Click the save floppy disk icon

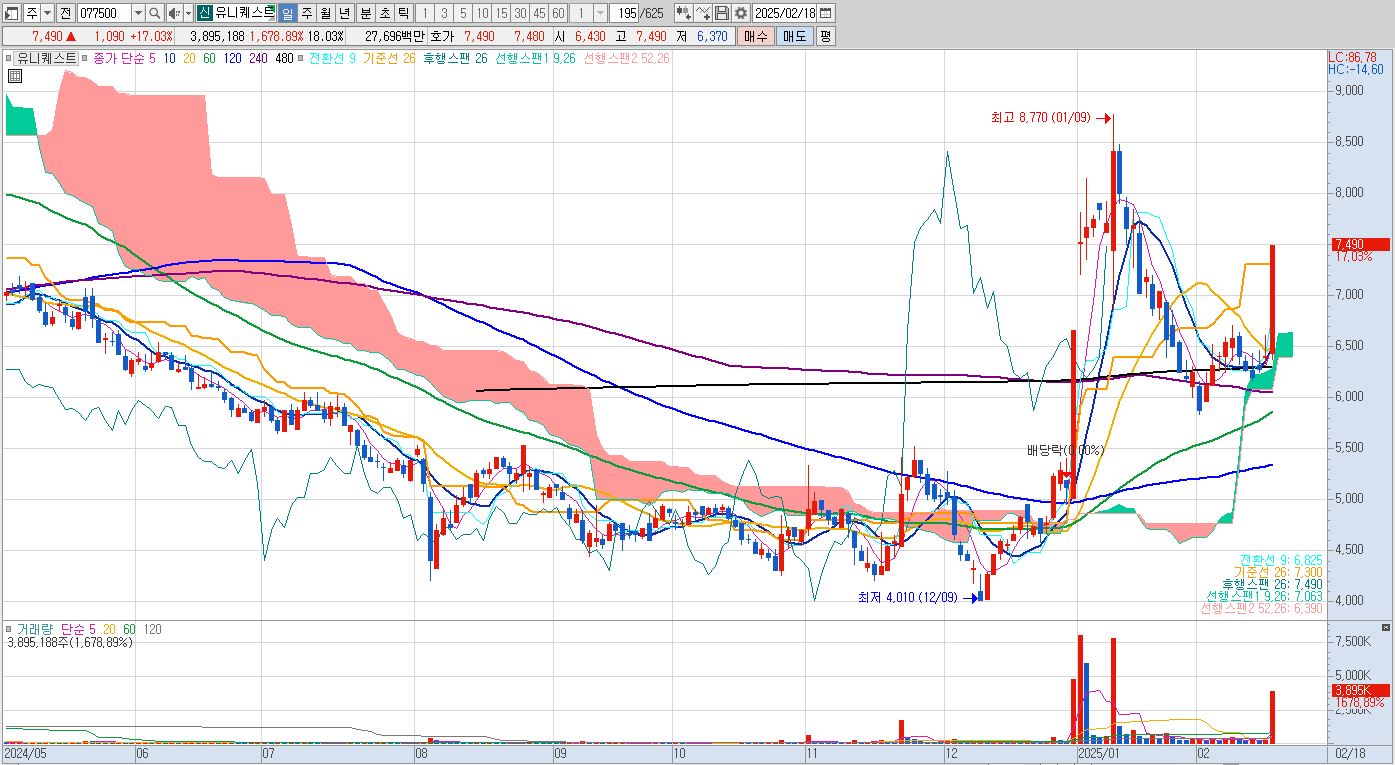(721, 13)
